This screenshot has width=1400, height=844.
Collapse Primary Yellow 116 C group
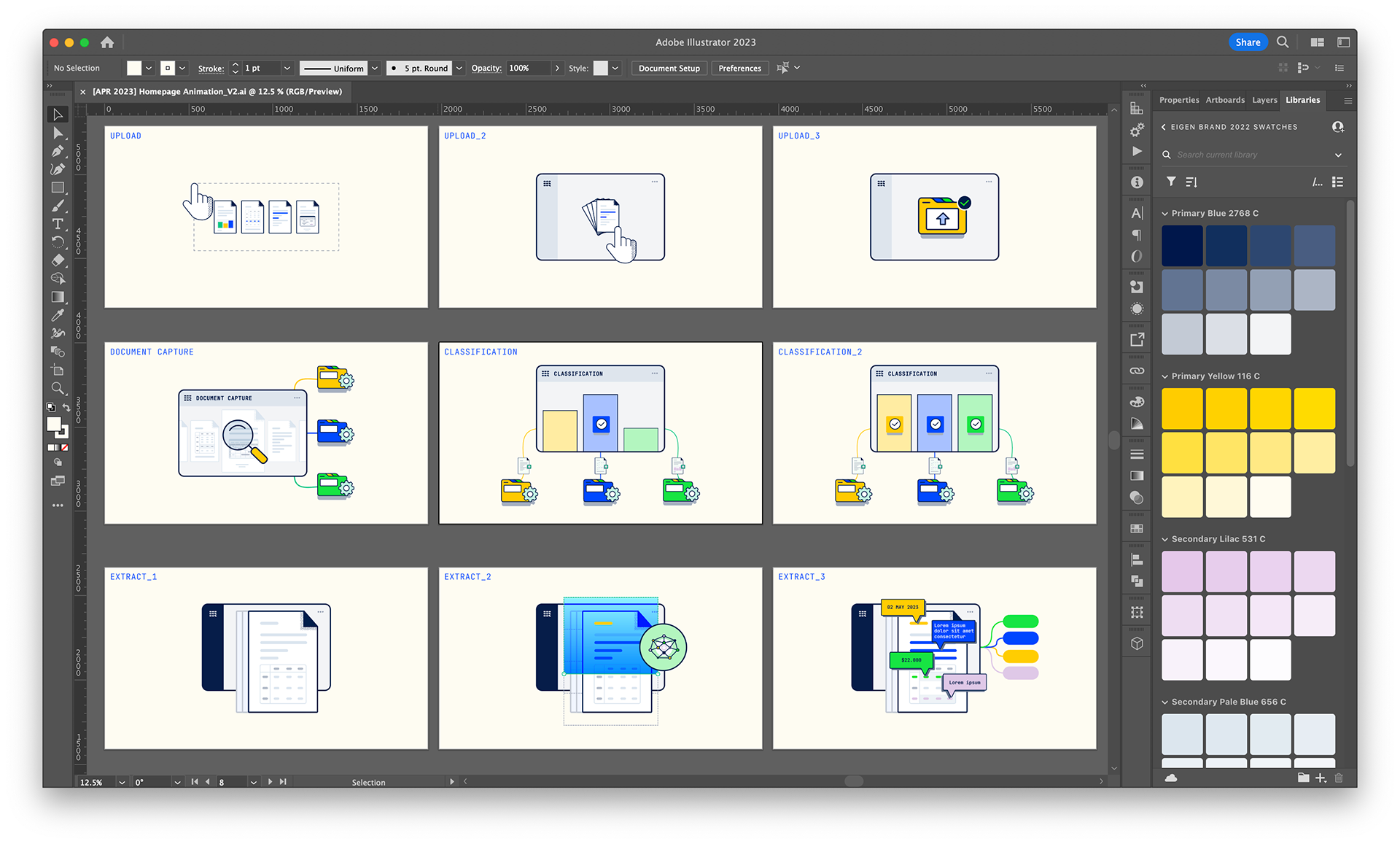click(1164, 376)
